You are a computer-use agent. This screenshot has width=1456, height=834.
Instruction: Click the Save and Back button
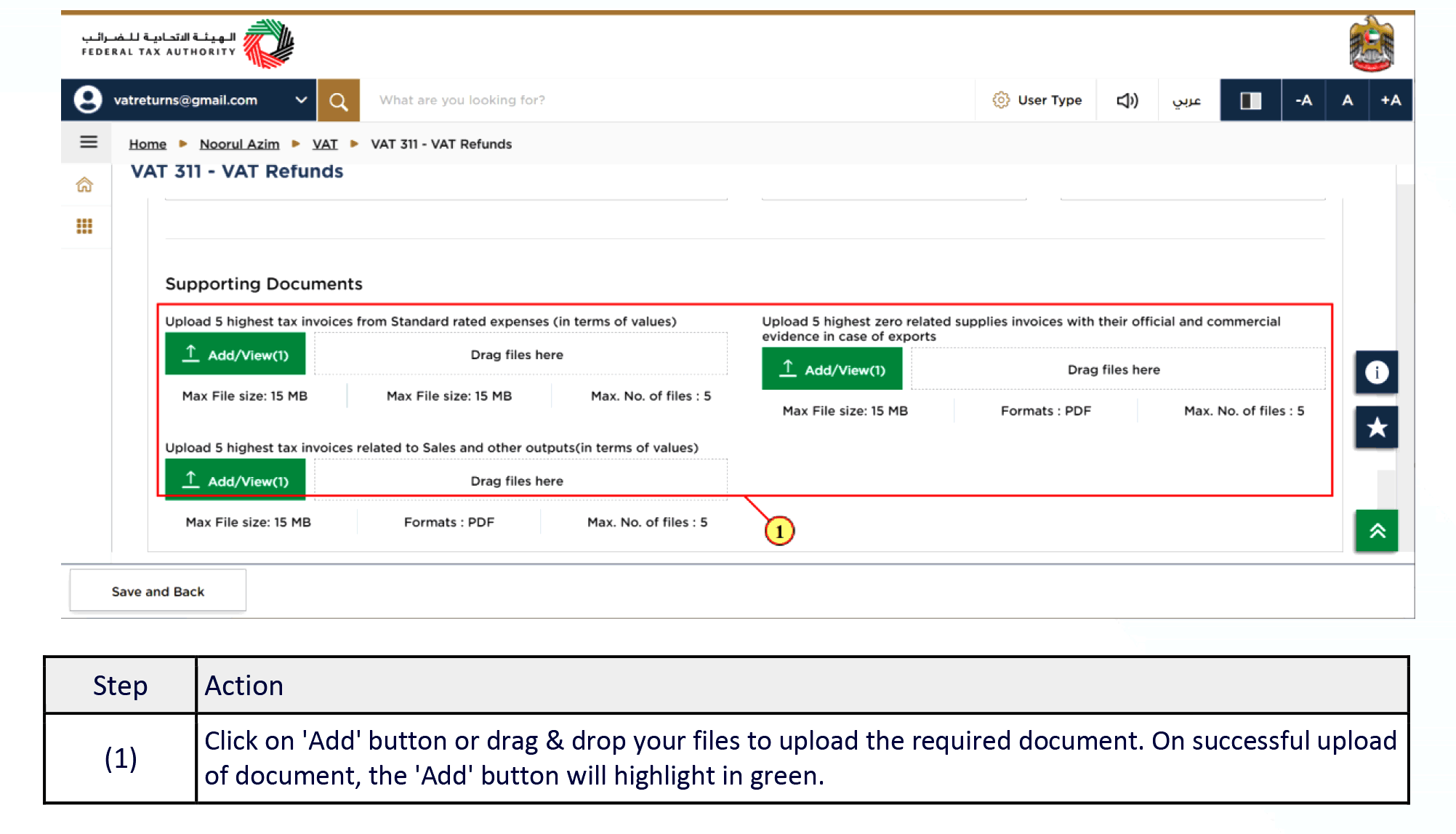157,590
